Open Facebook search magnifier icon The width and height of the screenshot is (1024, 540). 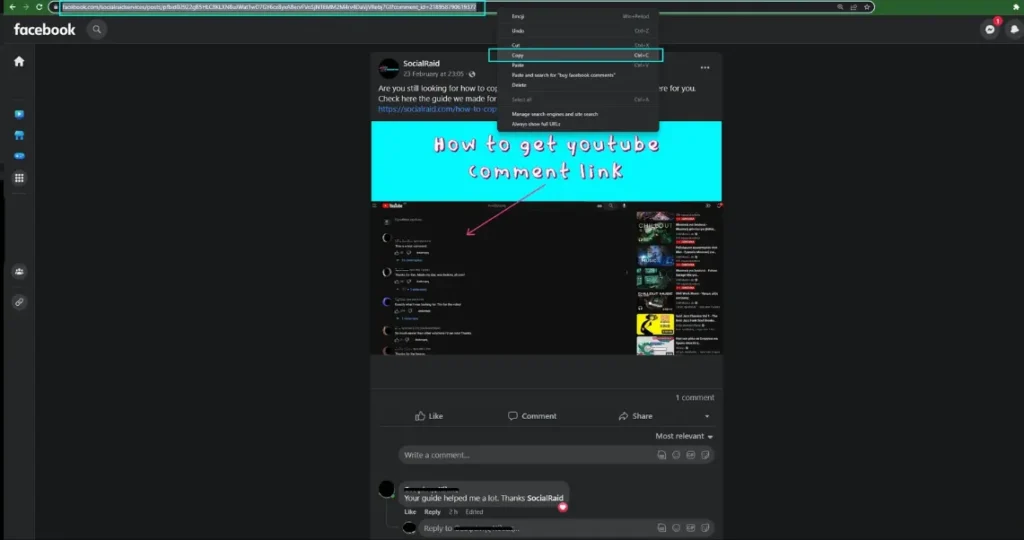(97, 29)
